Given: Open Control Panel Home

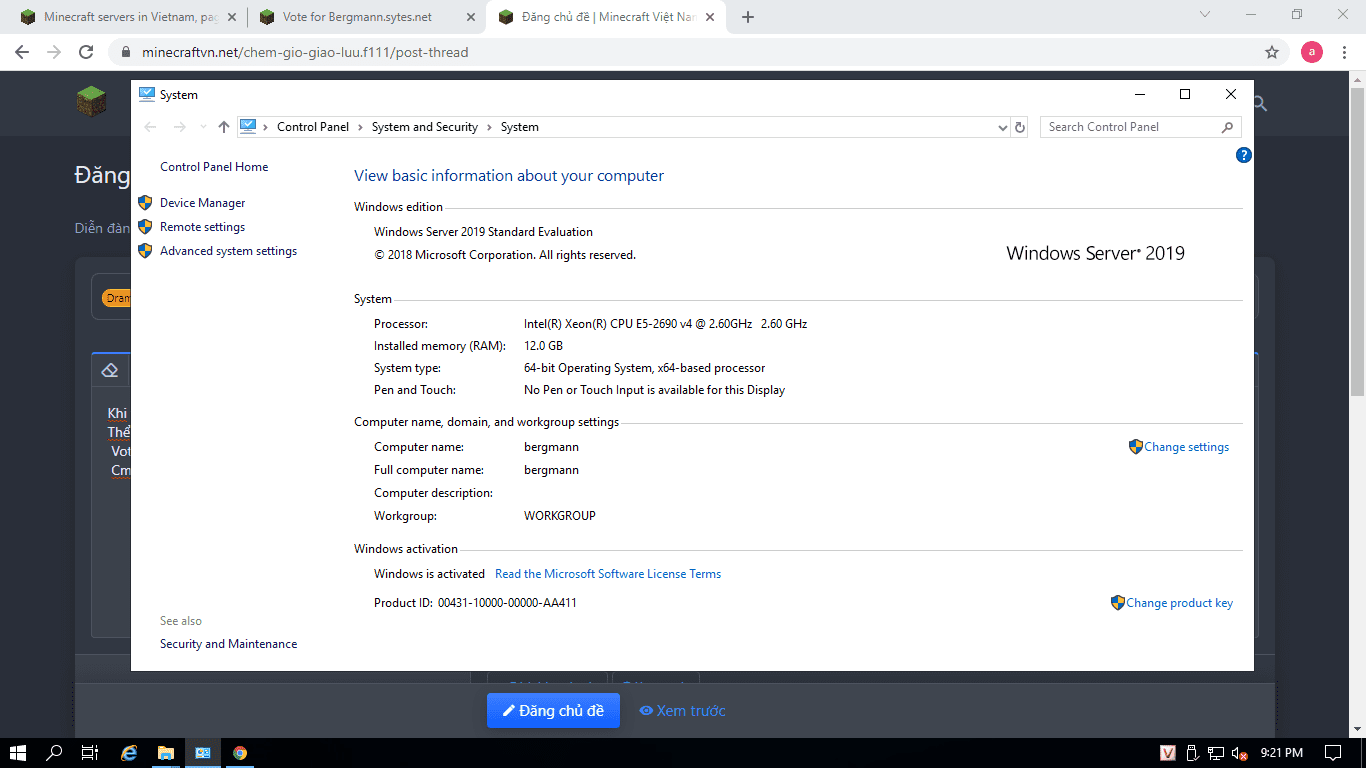Looking at the screenshot, I should pos(214,167).
